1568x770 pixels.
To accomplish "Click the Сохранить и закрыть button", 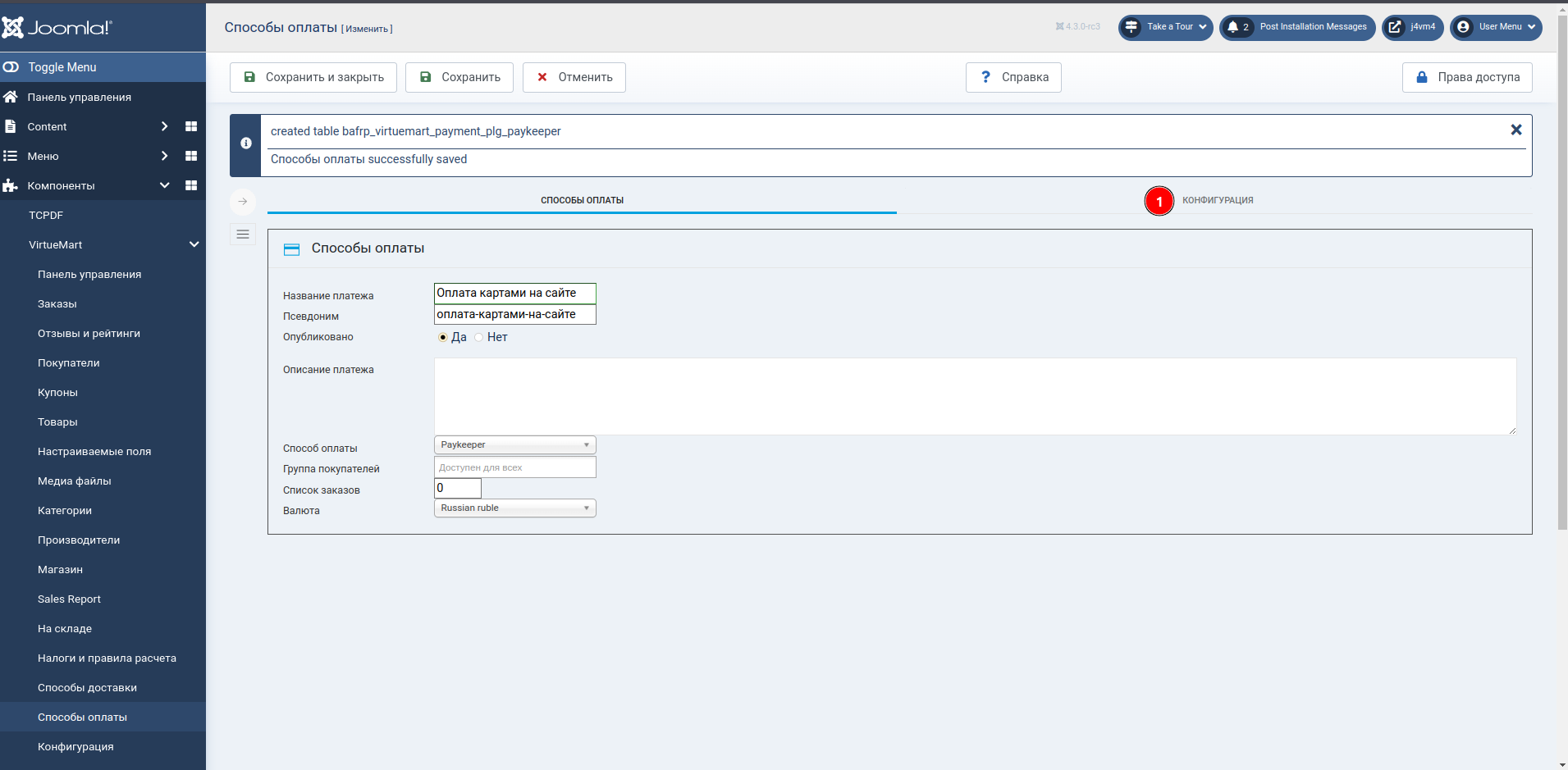I will [313, 77].
